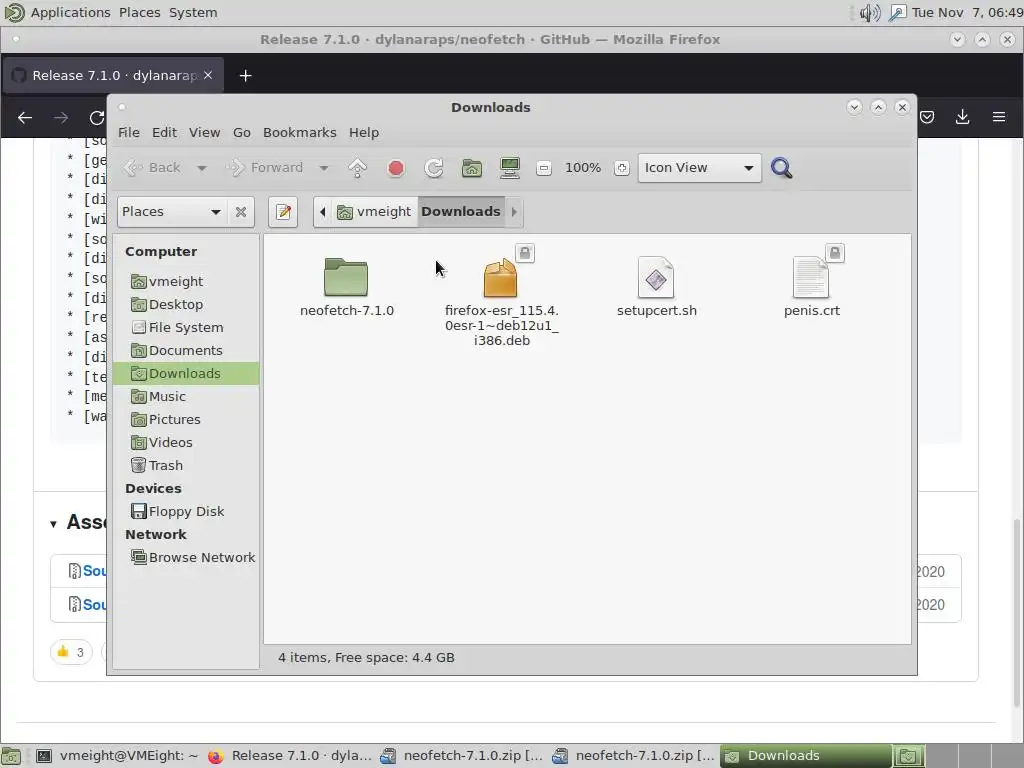
Task: Select the .crt certificate file icon
Action: pyautogui.click(x=811, y=277)
